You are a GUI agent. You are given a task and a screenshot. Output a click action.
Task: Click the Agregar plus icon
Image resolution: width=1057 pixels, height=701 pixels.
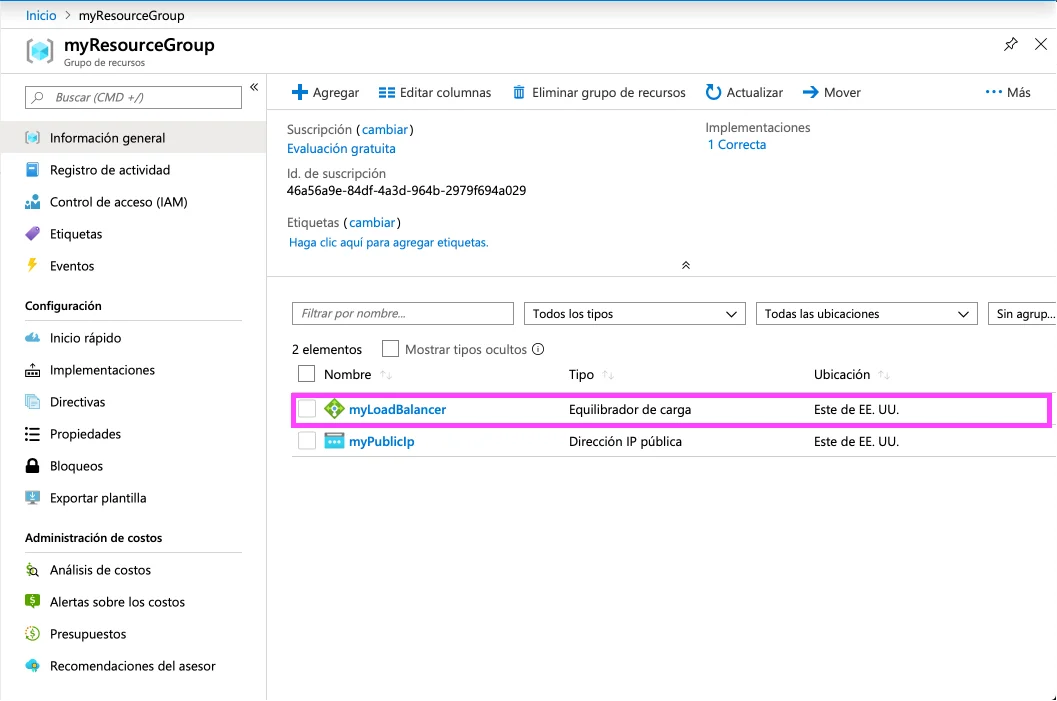(299, 92)
